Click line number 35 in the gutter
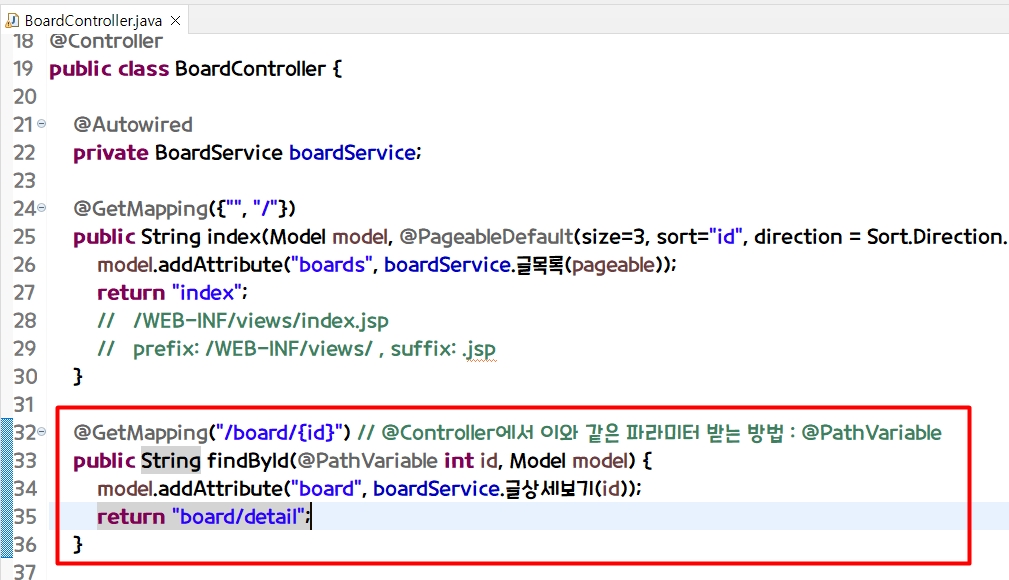Viewport: 1009px width, 580px height. (x=25, y=516)
